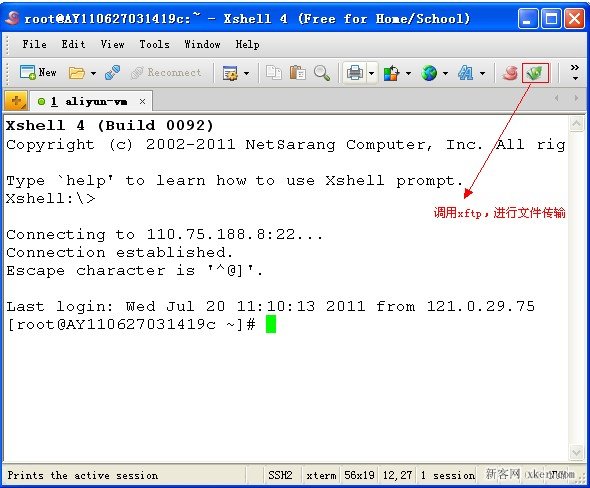590x488 pixels.
Task: Close the aliyun-vm tab
Action: coord(142,101)
